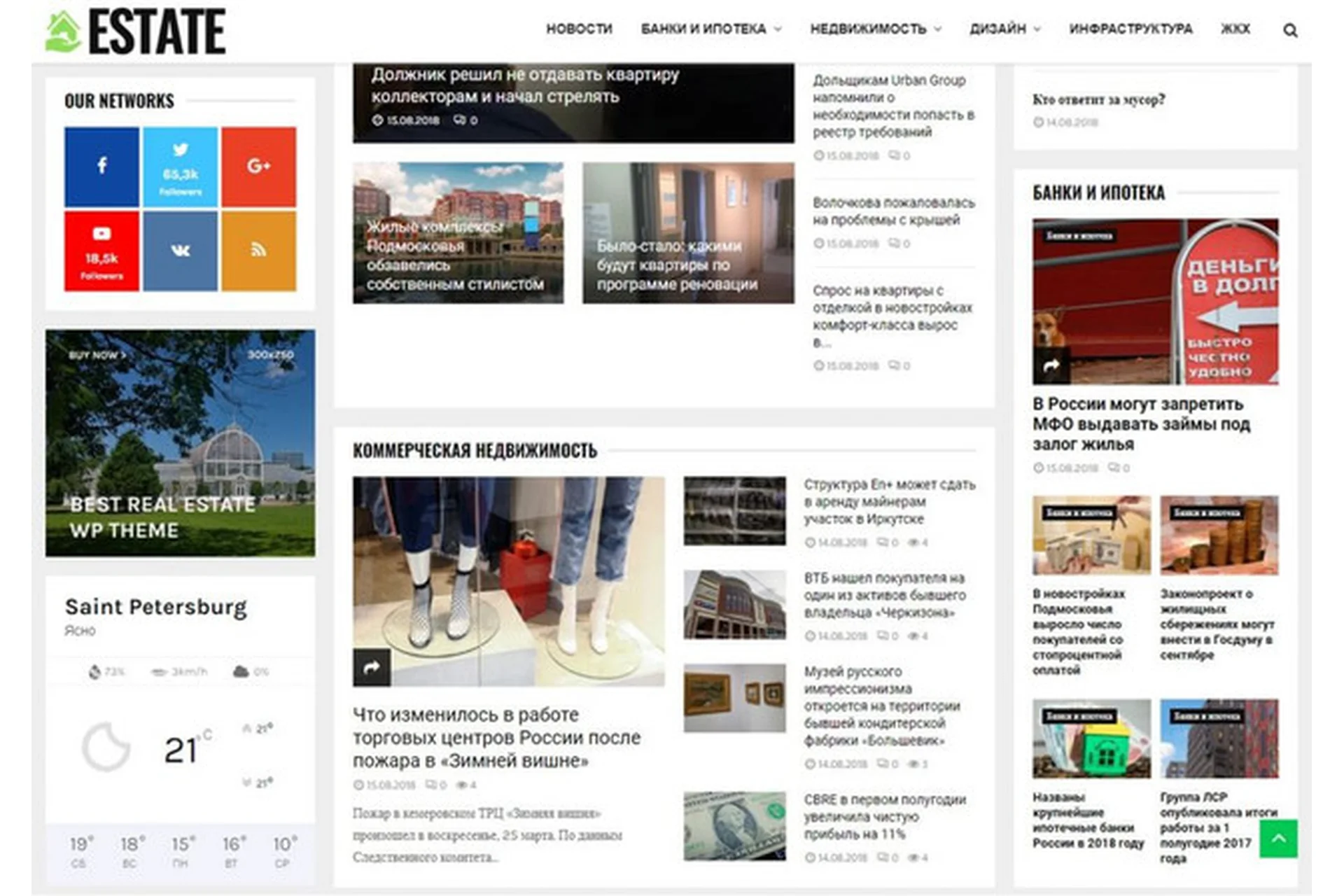Screen dimensions: 1344x896
Task: Open headline about МФО loans ban
Action: click(x=1141, y=423)
